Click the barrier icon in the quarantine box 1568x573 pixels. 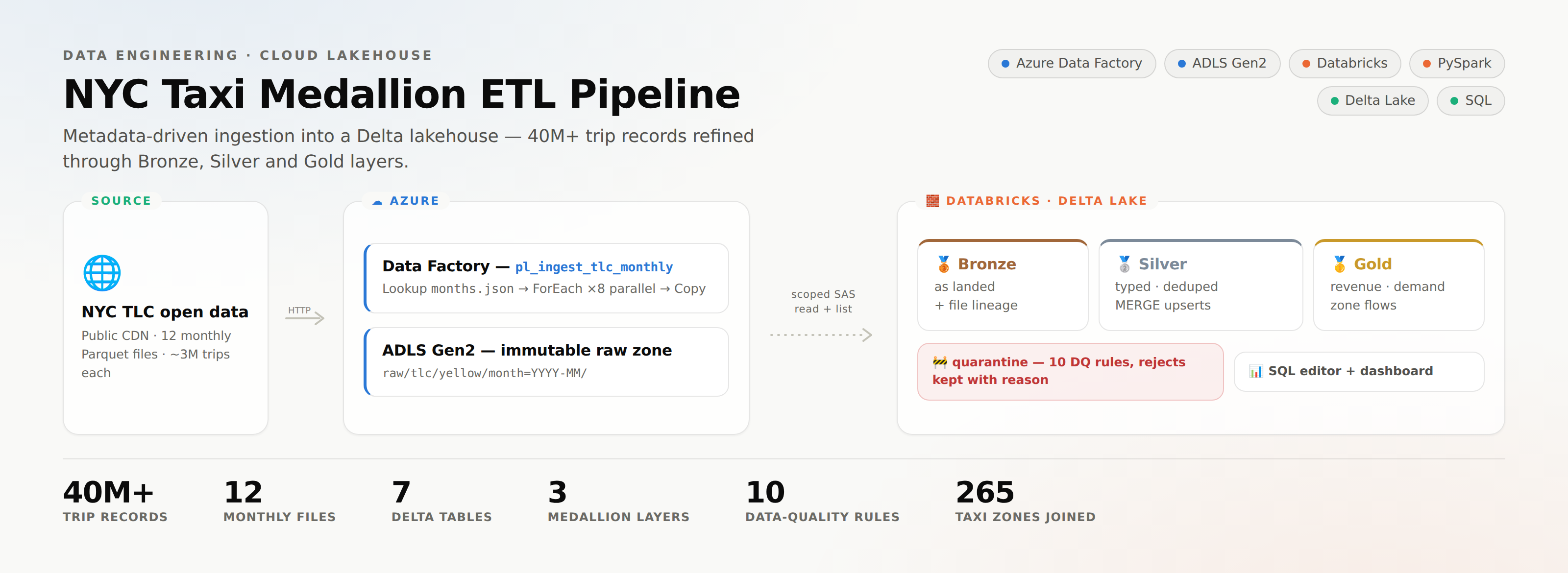(940, 362)
